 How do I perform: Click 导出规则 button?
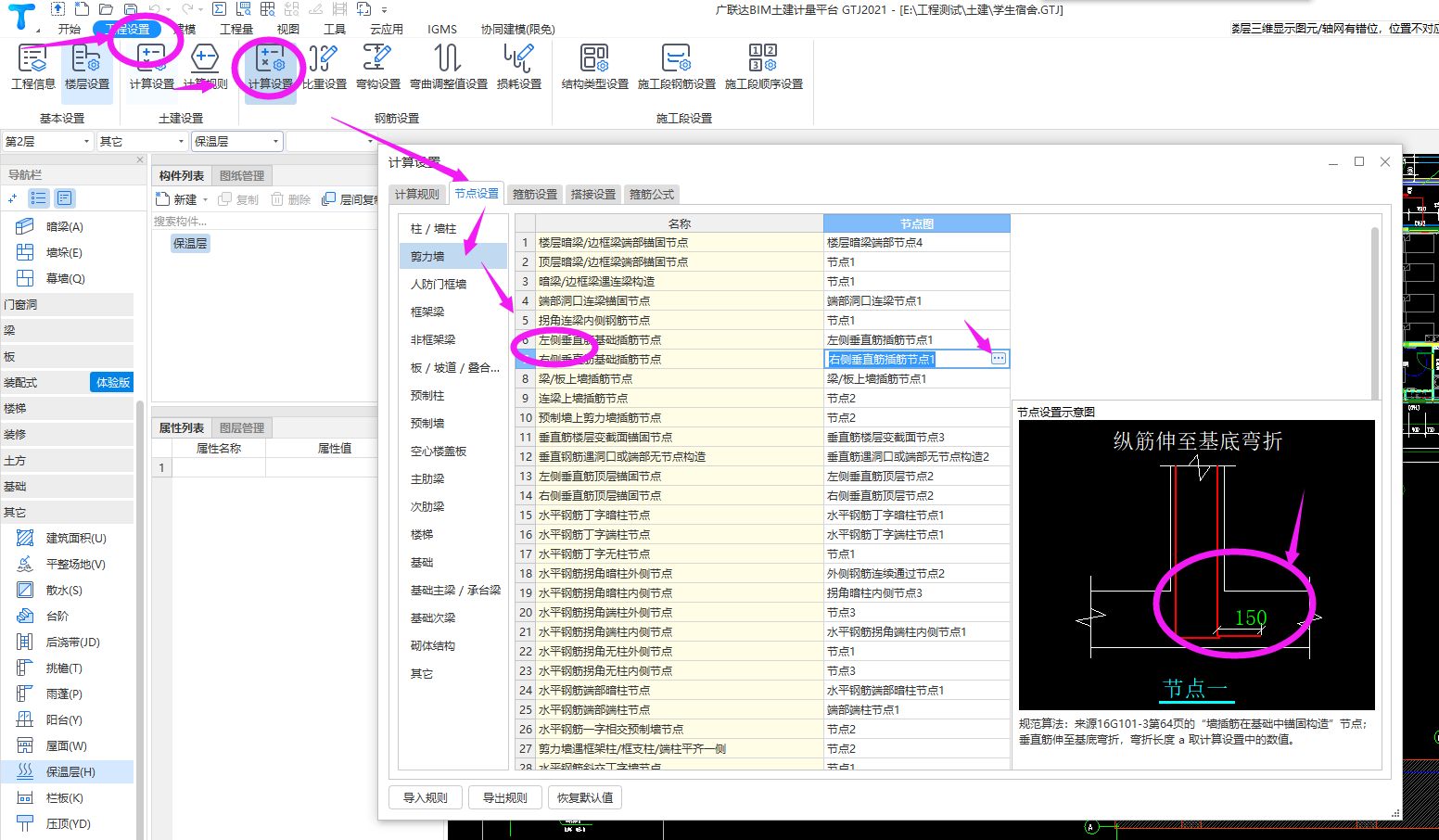click(x=504, y=797)
